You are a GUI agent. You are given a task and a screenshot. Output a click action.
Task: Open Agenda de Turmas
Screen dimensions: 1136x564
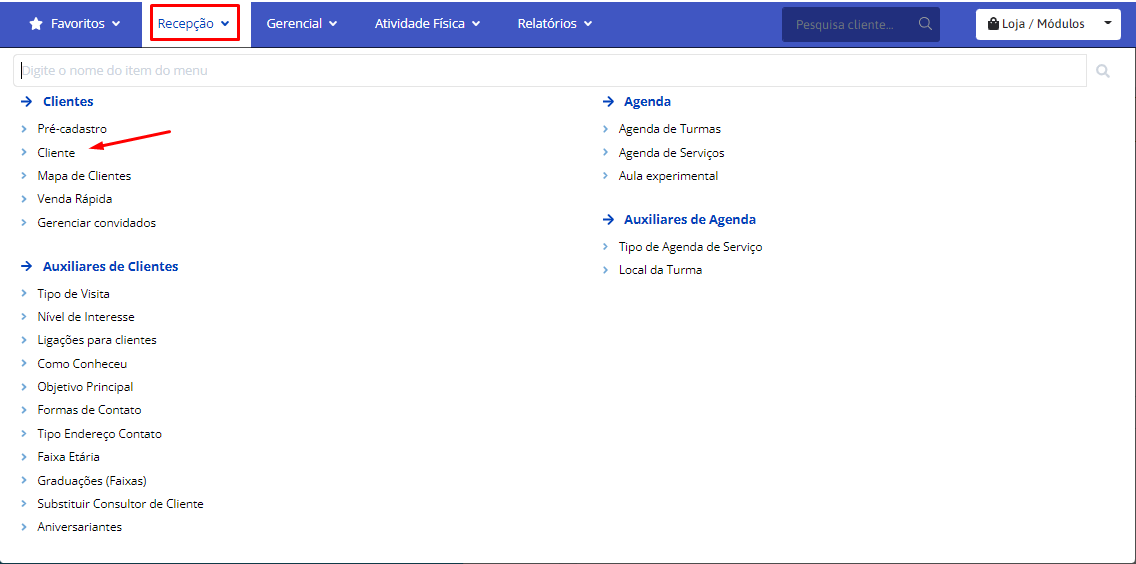669,129
